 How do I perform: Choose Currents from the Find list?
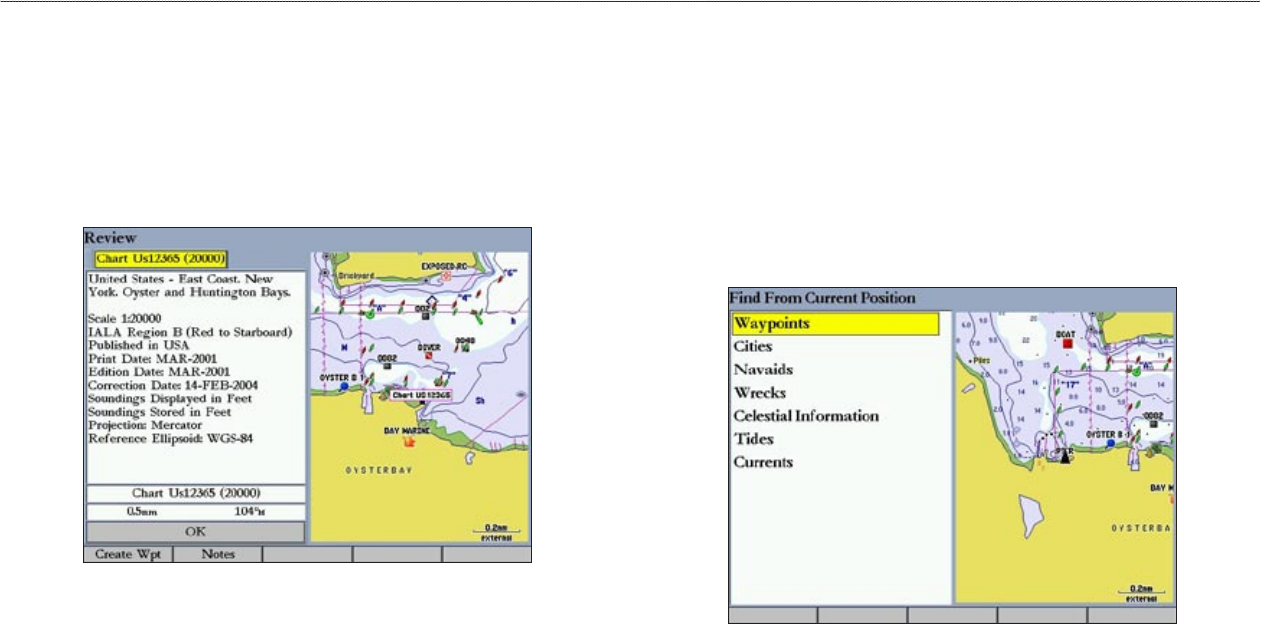coord(763,462)
